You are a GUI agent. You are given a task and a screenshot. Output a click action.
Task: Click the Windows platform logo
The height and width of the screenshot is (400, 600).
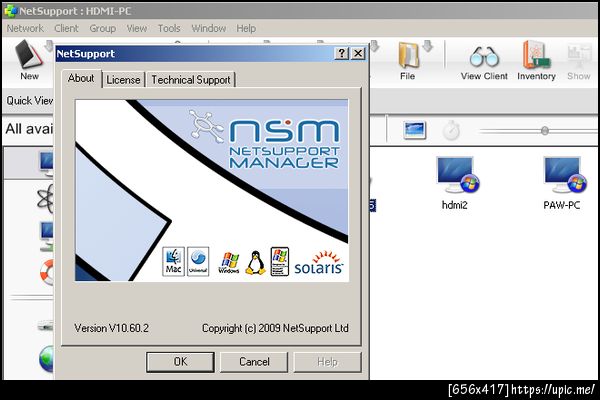point(229,263)
